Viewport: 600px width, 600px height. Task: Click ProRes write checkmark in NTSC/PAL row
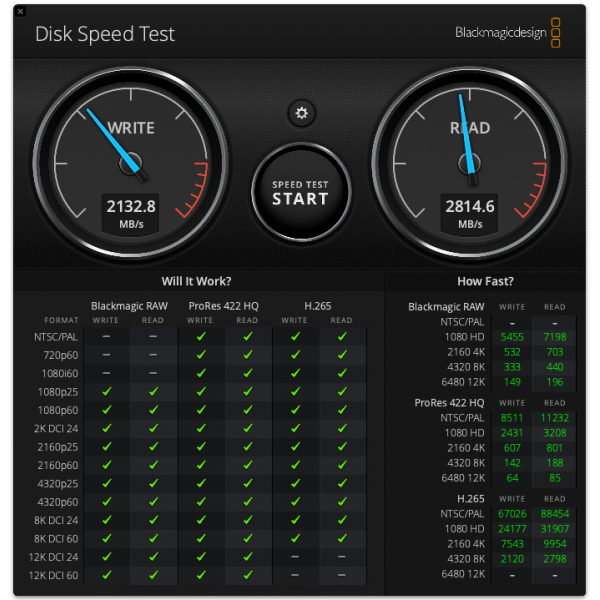click(x=201, y=336)
